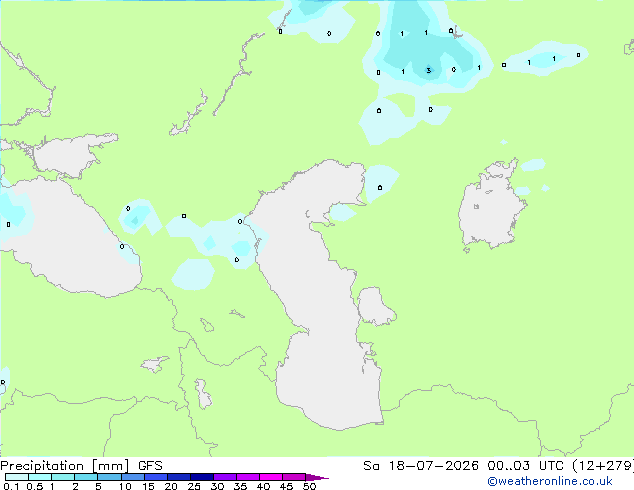Viewport: 634px width, 490px height.
Task: Click the 15–20 mm legend swatch
Action: (x=155, y=477)
